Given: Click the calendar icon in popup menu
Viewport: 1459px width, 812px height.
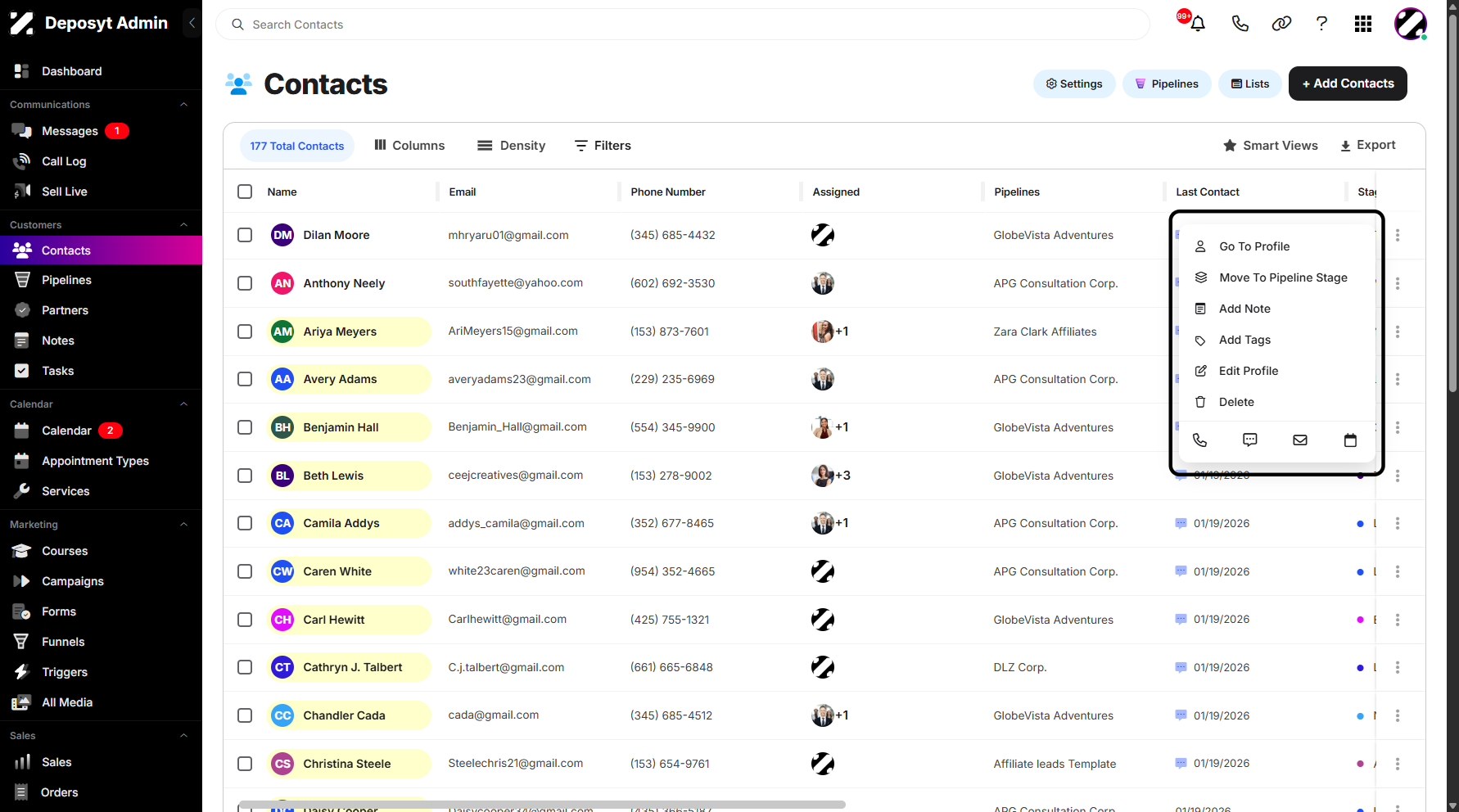Looking at the screenshot, I should pos(1350,440).
